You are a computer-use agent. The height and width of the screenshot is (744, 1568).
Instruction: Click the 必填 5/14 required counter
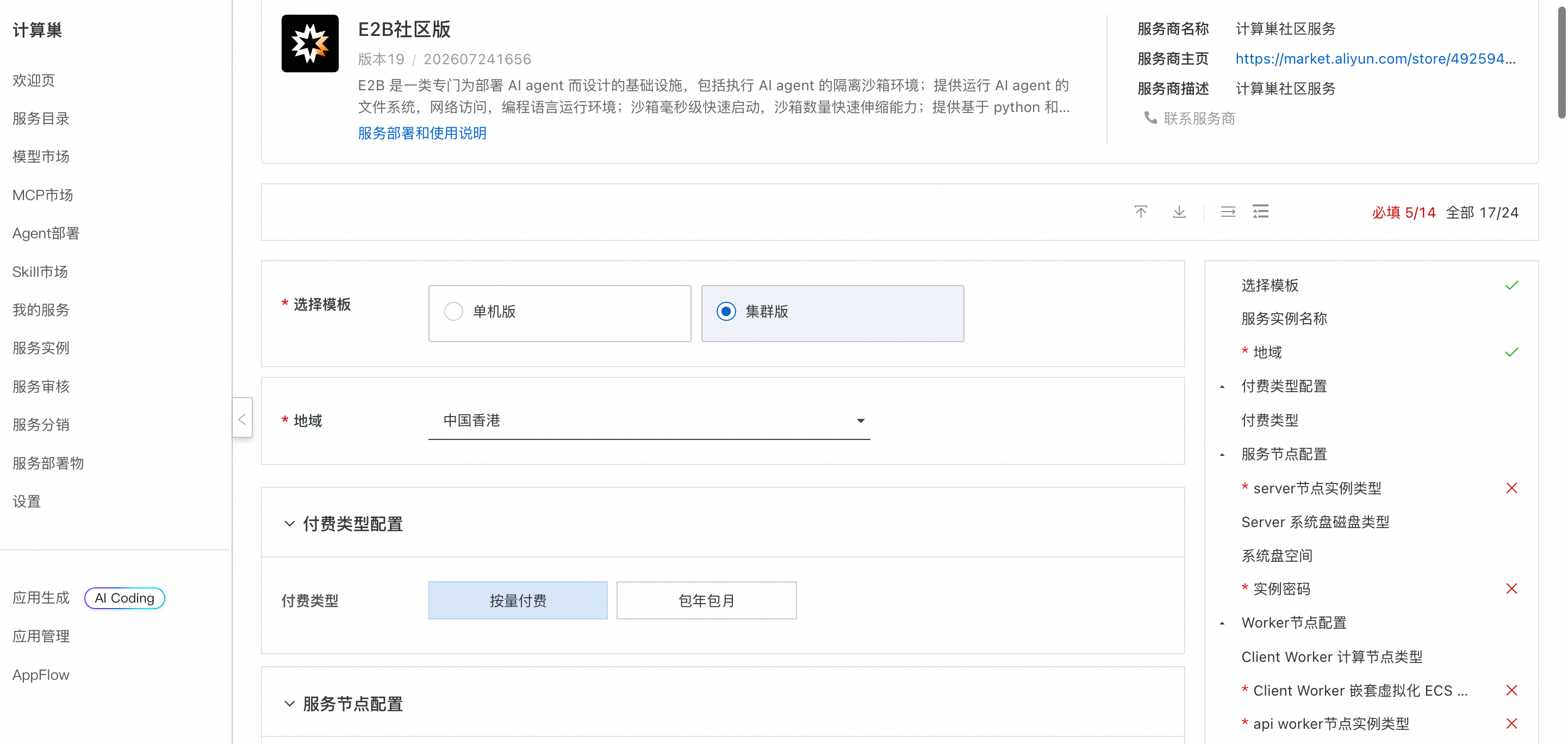[1404, 213]
